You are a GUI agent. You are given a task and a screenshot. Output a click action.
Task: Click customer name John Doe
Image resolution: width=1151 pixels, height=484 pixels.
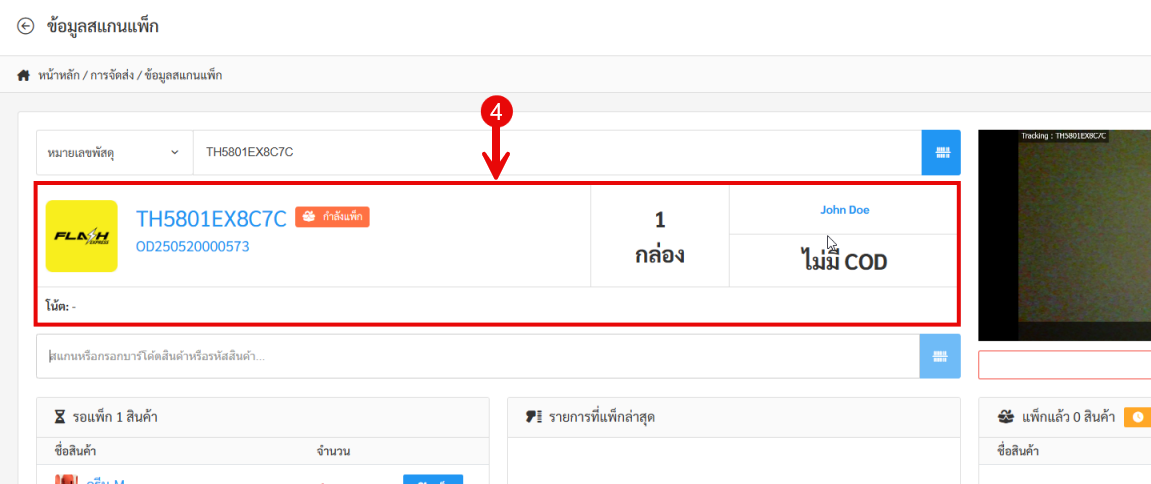(x=845, y=209)
